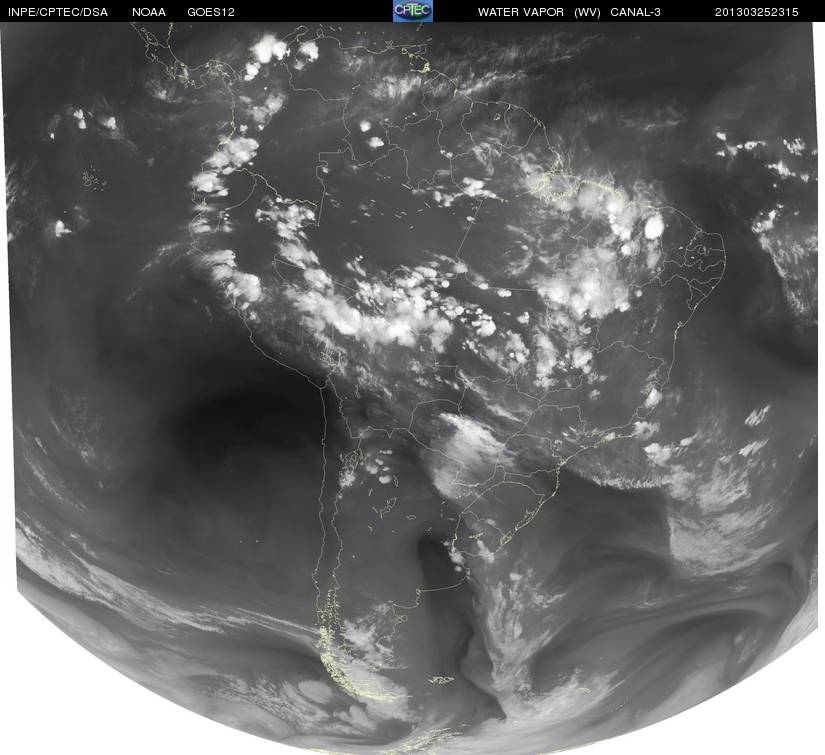Click the INPE/CPTEC/DSA header text
Viewport: 825px width, 755px height.
click(x=58, y=12)
